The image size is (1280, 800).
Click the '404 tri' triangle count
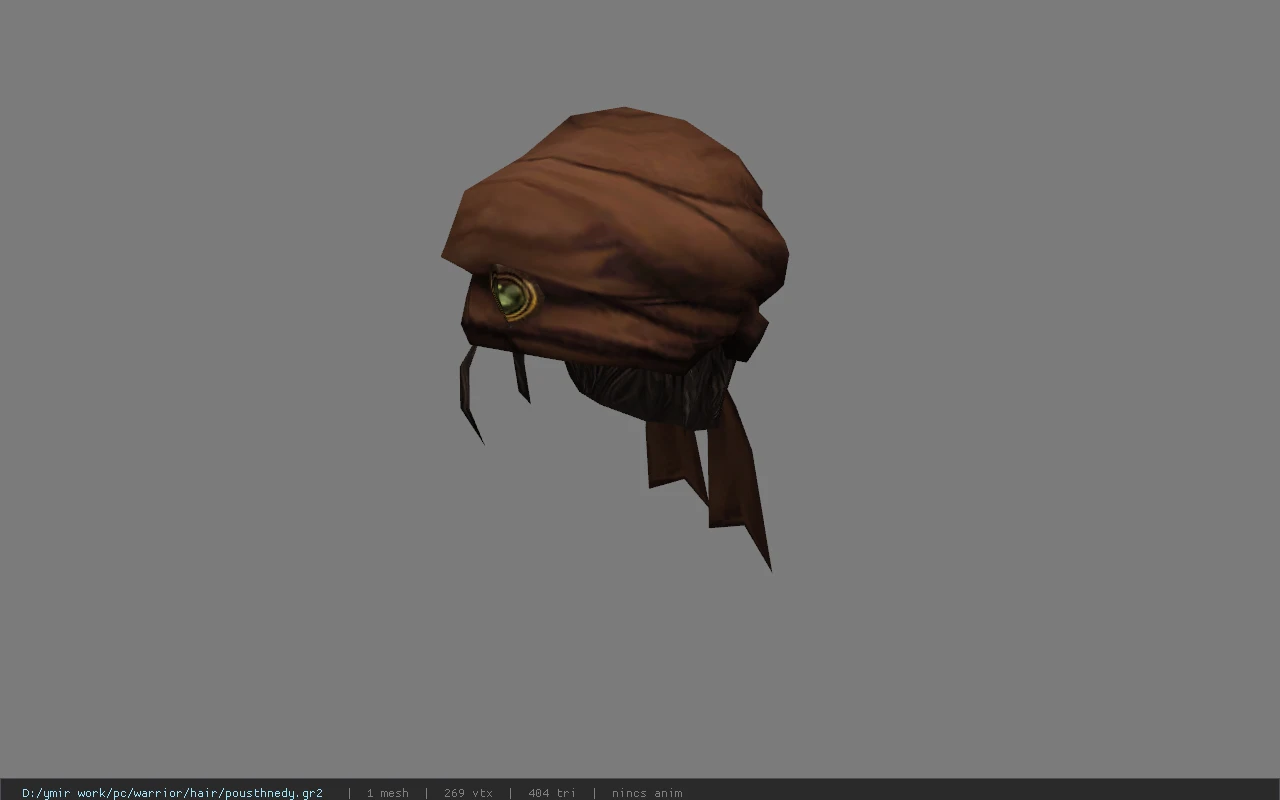pos(552,793)
